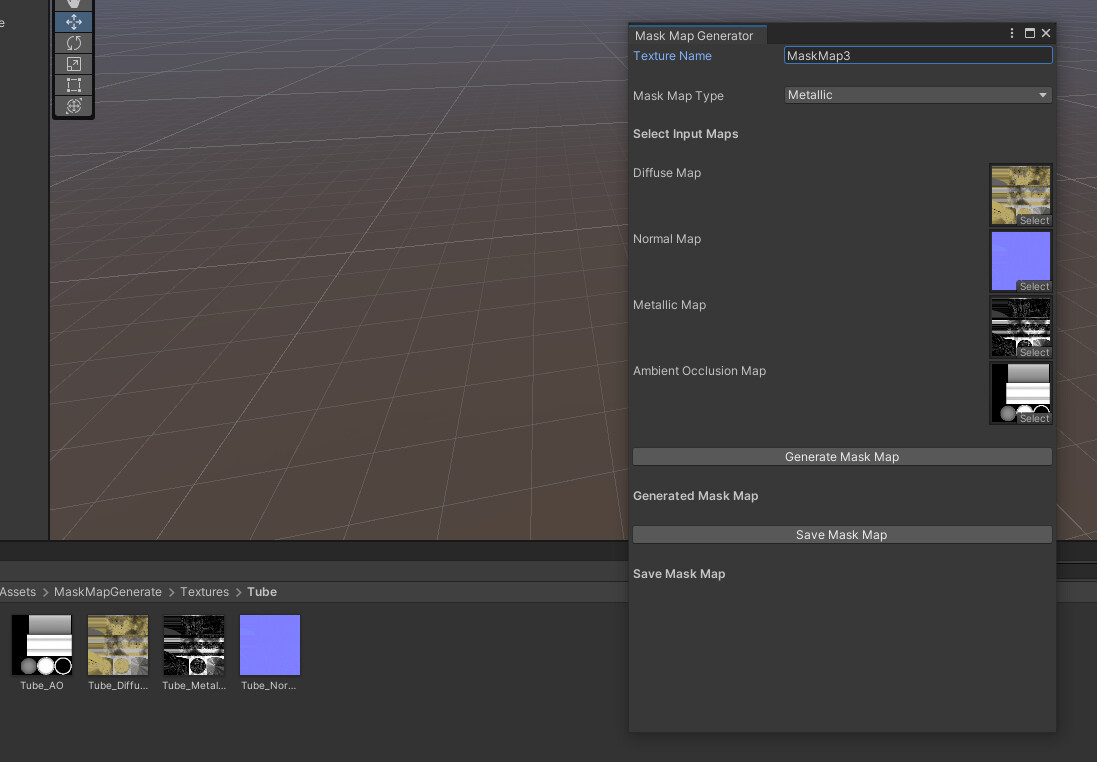Switch to the Mask Map Generator tab
The height and width of the screenshot is (762, 1097).
(x=694, y=36)
